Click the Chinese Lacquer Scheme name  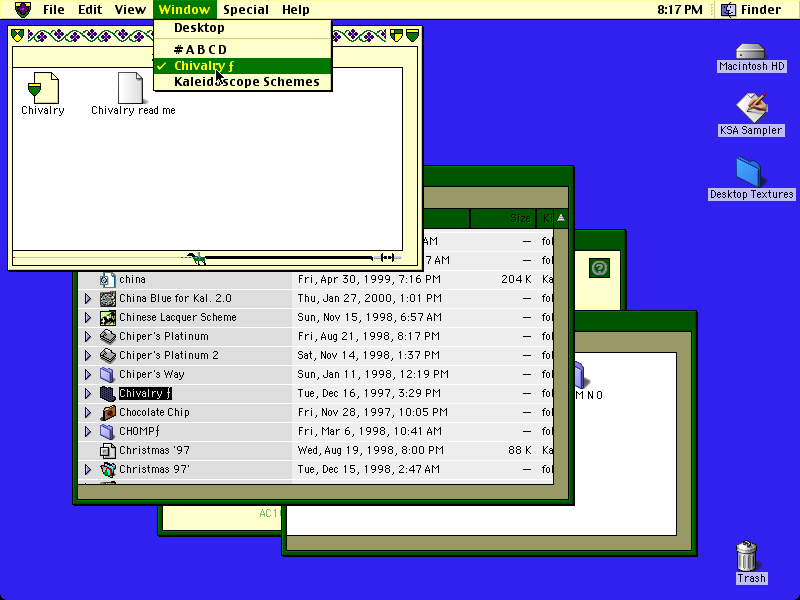[x=178, y=317]
